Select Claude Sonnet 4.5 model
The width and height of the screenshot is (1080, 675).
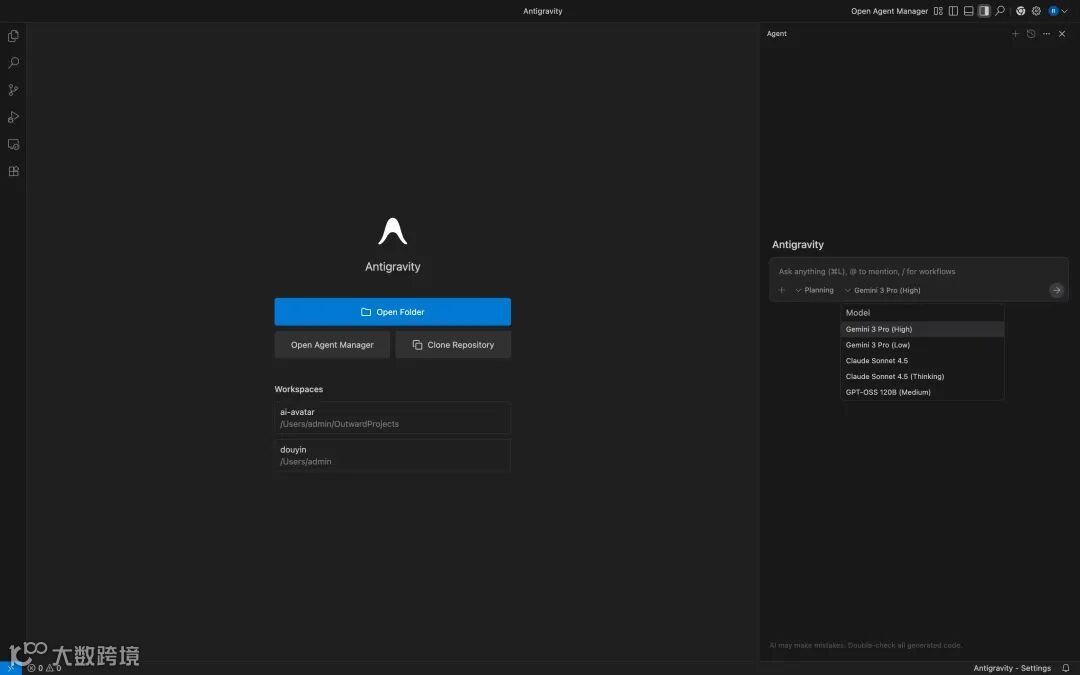[x=922, y=361]
